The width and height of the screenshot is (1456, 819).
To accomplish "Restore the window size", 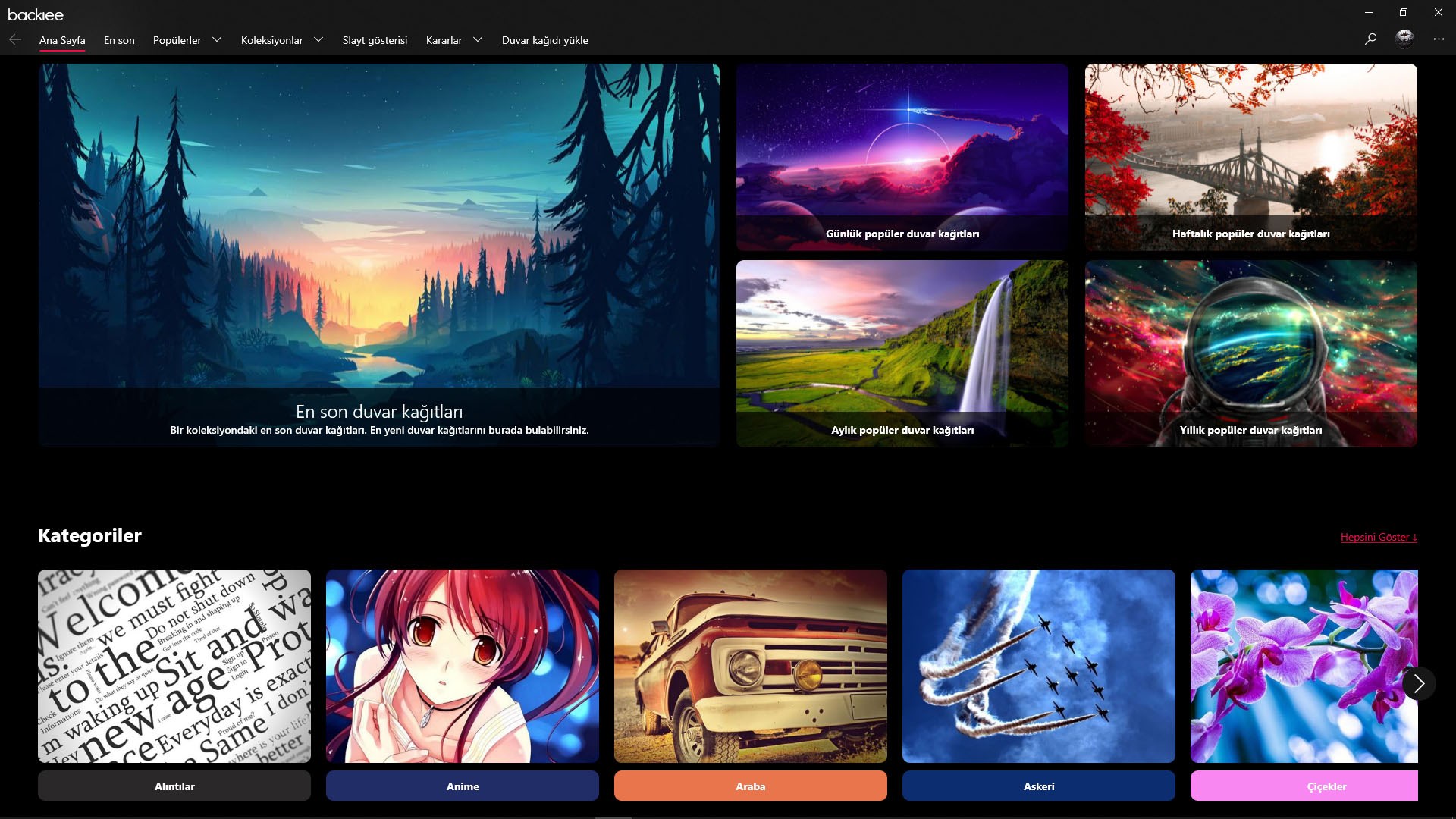I will [x=1403, y=12].
